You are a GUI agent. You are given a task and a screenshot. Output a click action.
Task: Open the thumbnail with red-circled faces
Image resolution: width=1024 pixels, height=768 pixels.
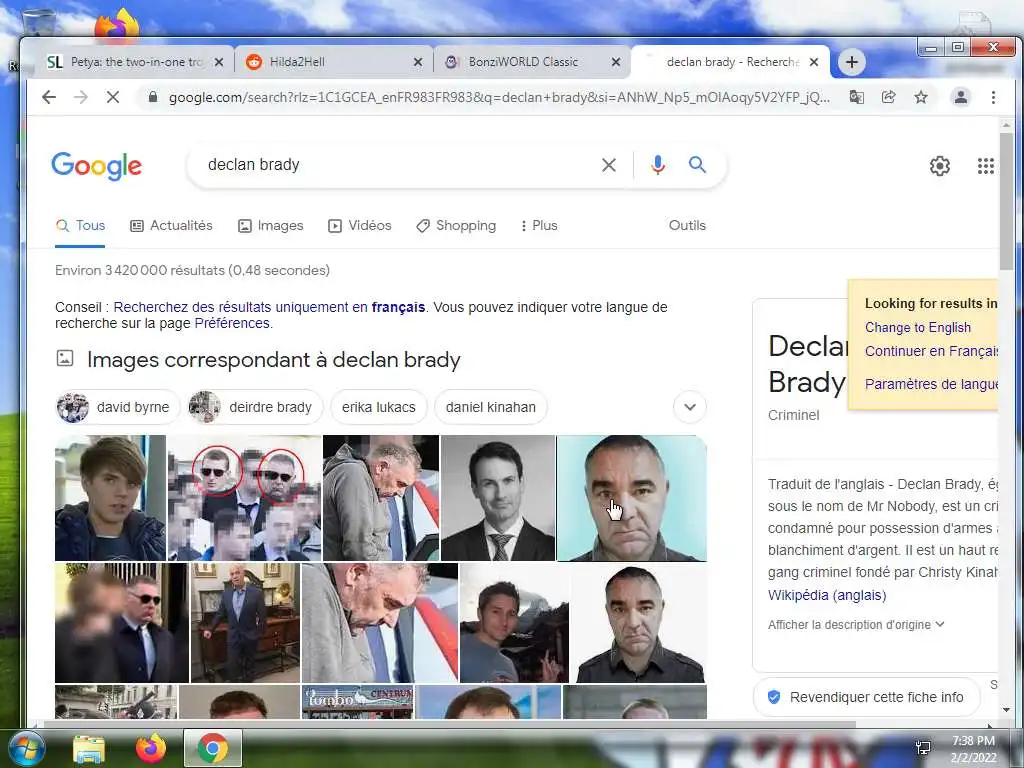(244, 498)
